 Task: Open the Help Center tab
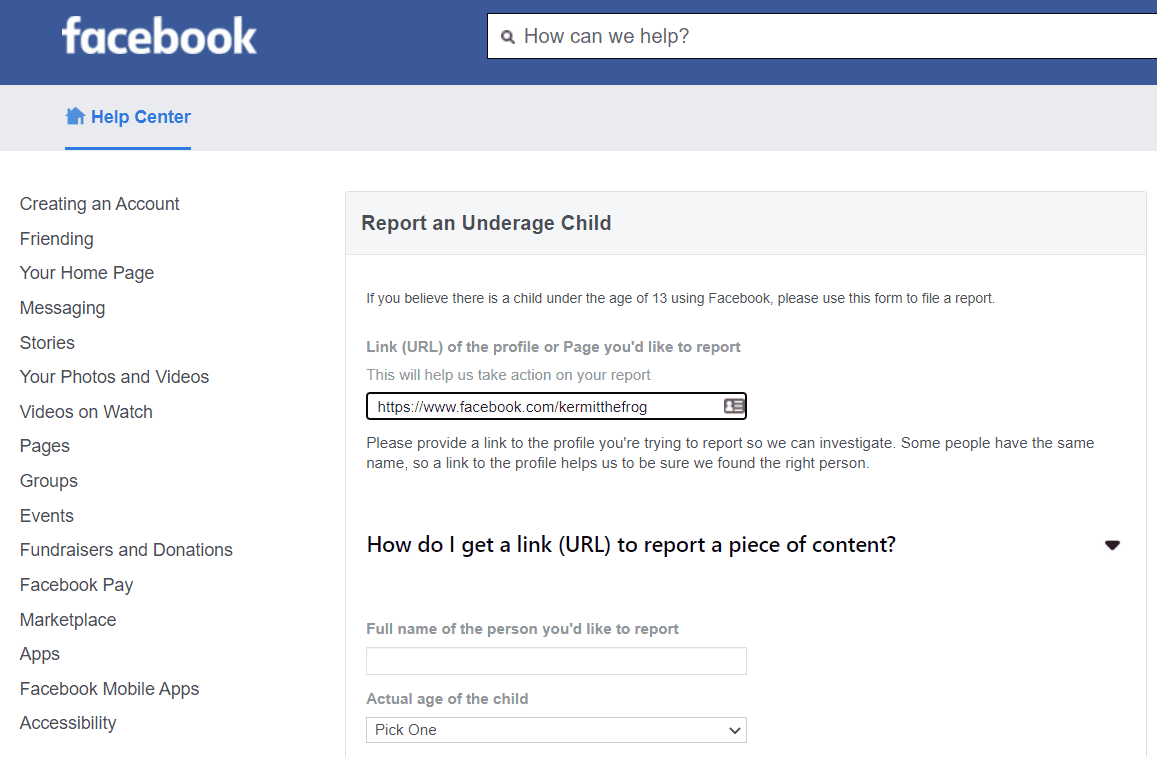click(x=140, y=117)
